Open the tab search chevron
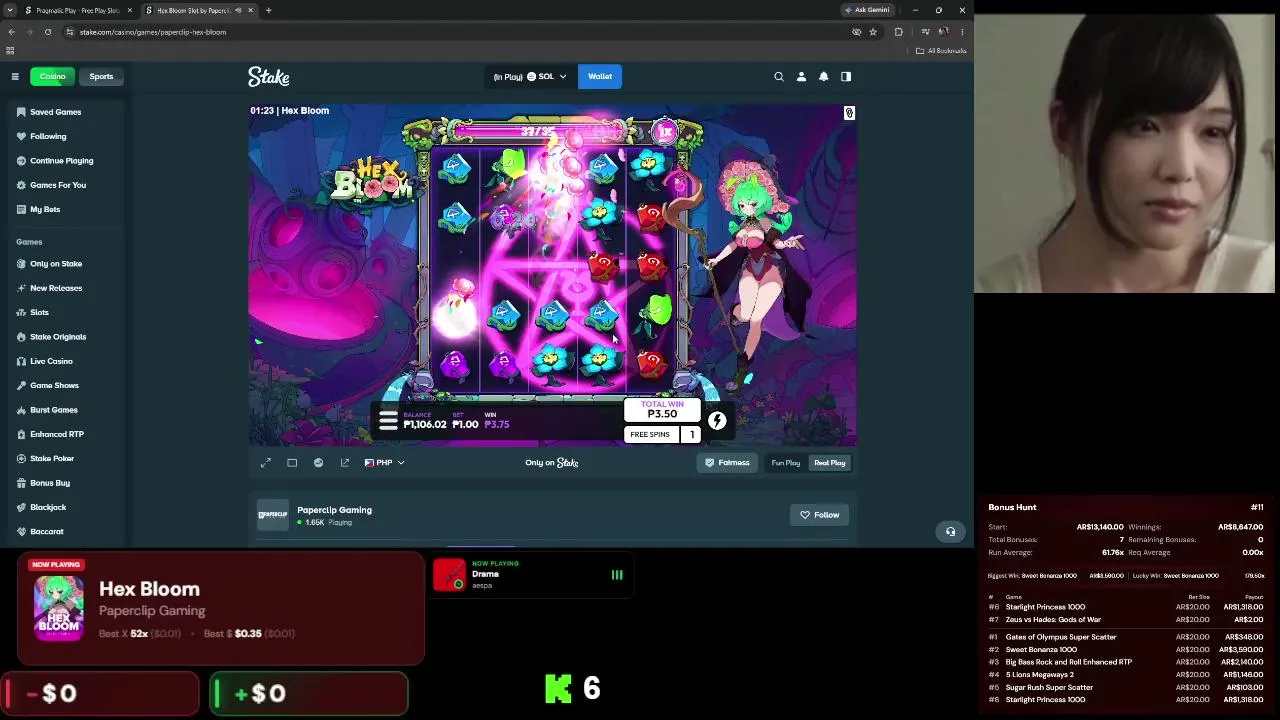1280x720 pixels. (9, 10)
